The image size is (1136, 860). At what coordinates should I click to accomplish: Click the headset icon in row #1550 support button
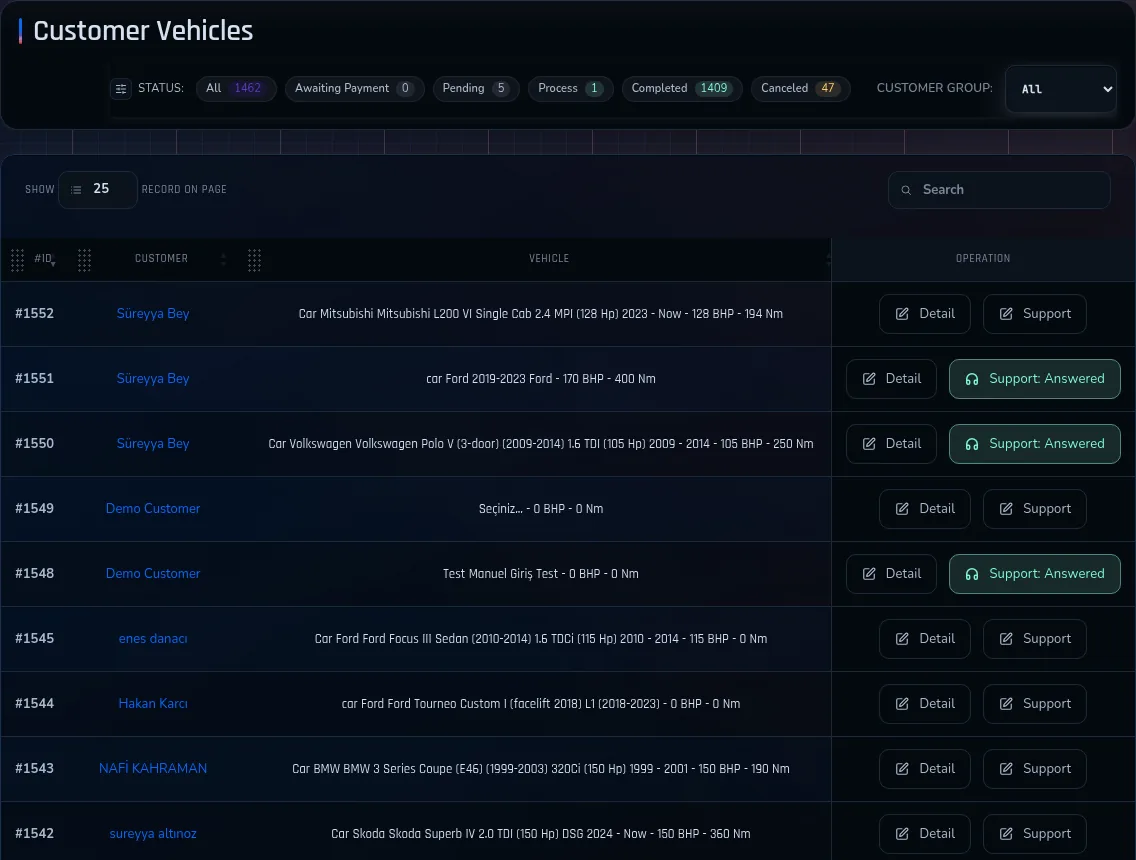pyautogui.click(x=972, y=444)
